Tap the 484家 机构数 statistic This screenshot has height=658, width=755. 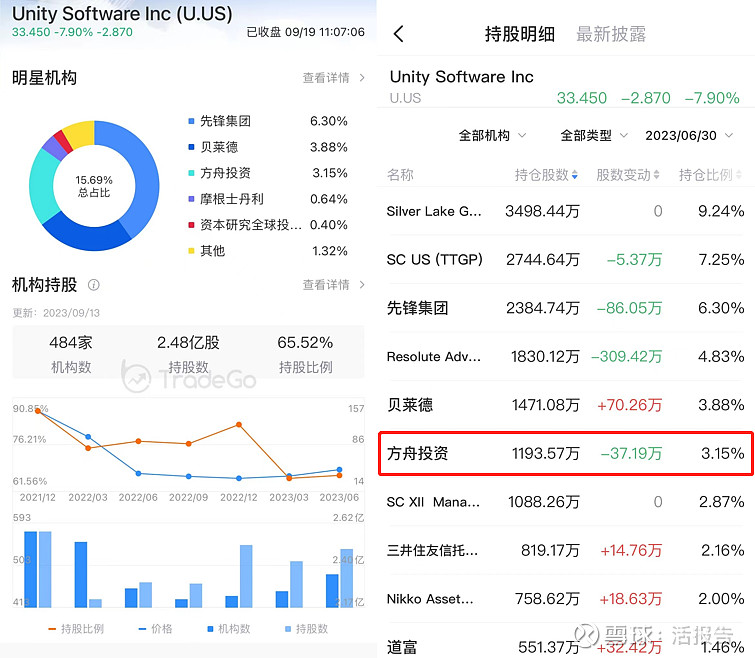tap(71, 354)
